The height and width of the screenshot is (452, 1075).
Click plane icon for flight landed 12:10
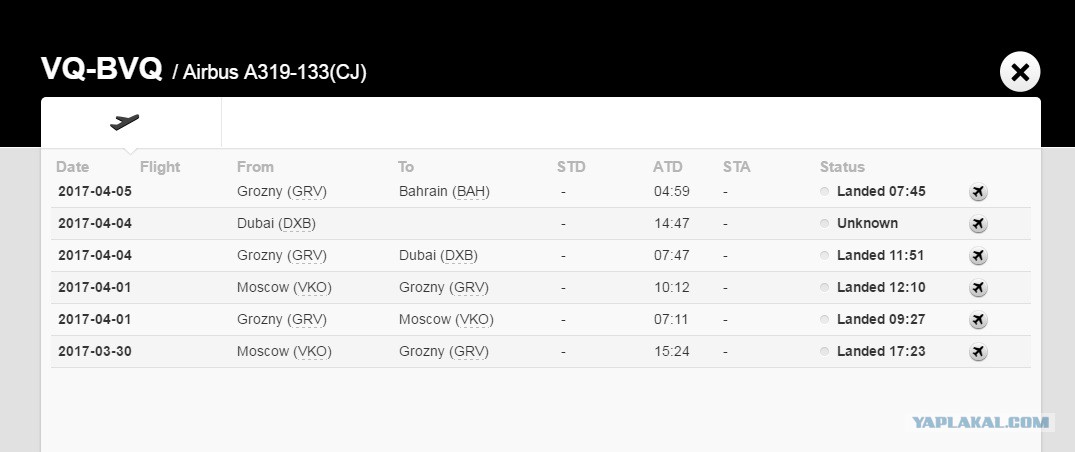(978, 287)
